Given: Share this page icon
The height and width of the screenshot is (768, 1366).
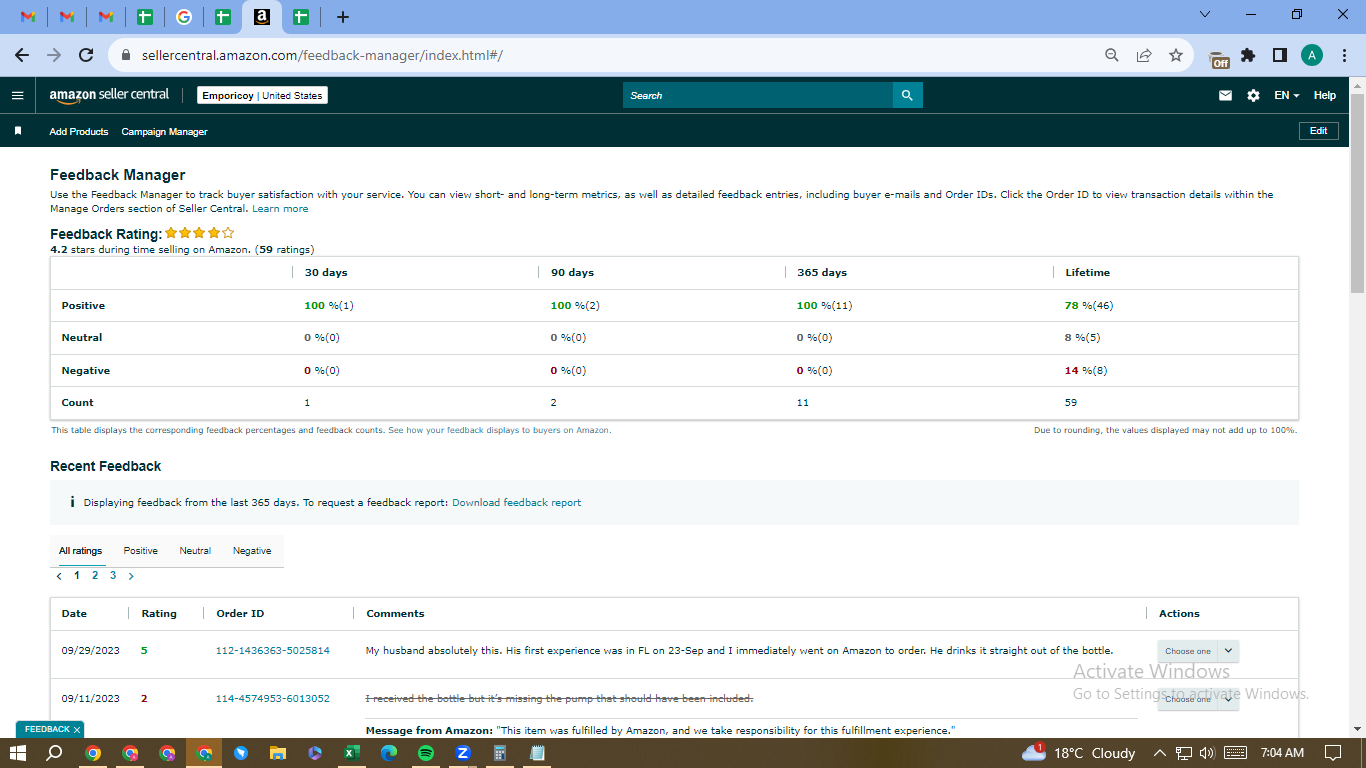Looking at the screenshot, I should pos(1144,55).
